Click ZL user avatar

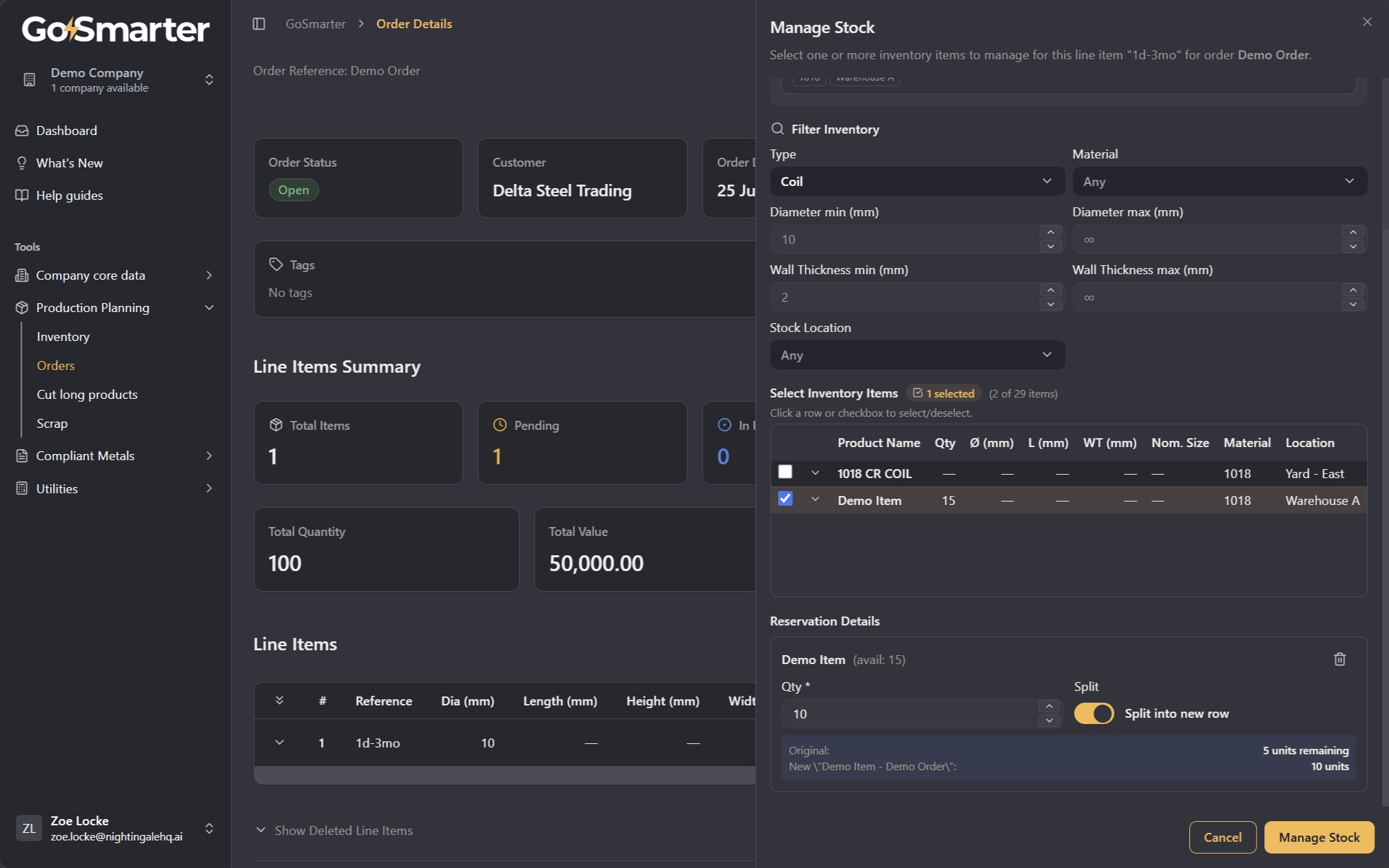pyautogui.click(x=29, y=828)
